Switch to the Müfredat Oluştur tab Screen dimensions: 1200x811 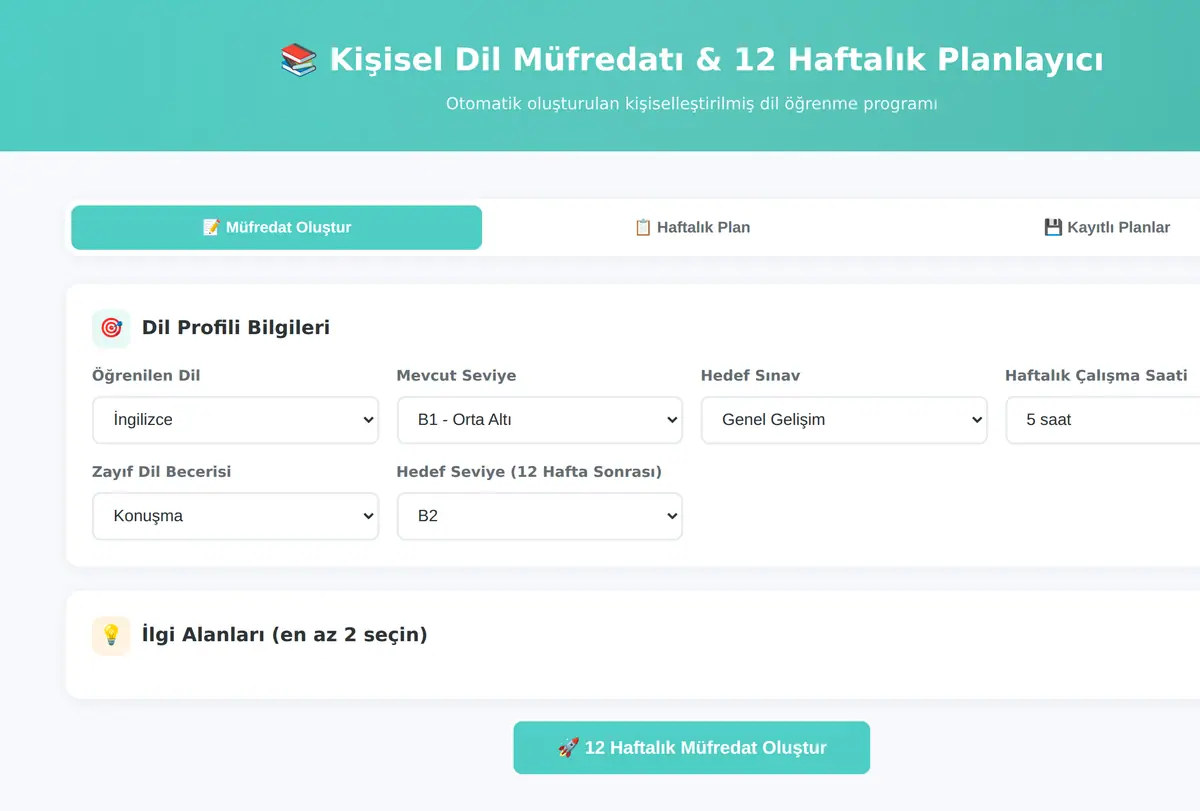click(x=276, y=228)
